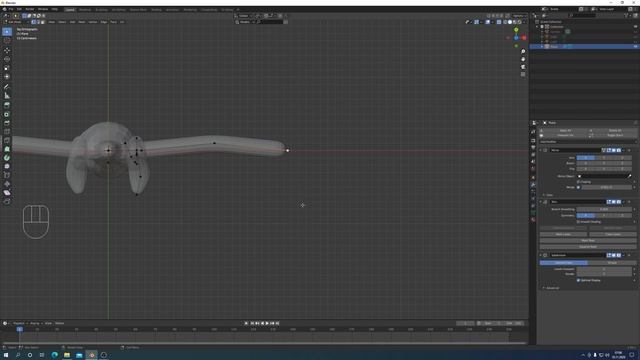Click Mark Loose in Skin modifier
Viewport: 640px width, 360px height.
[x=563, y=234]
